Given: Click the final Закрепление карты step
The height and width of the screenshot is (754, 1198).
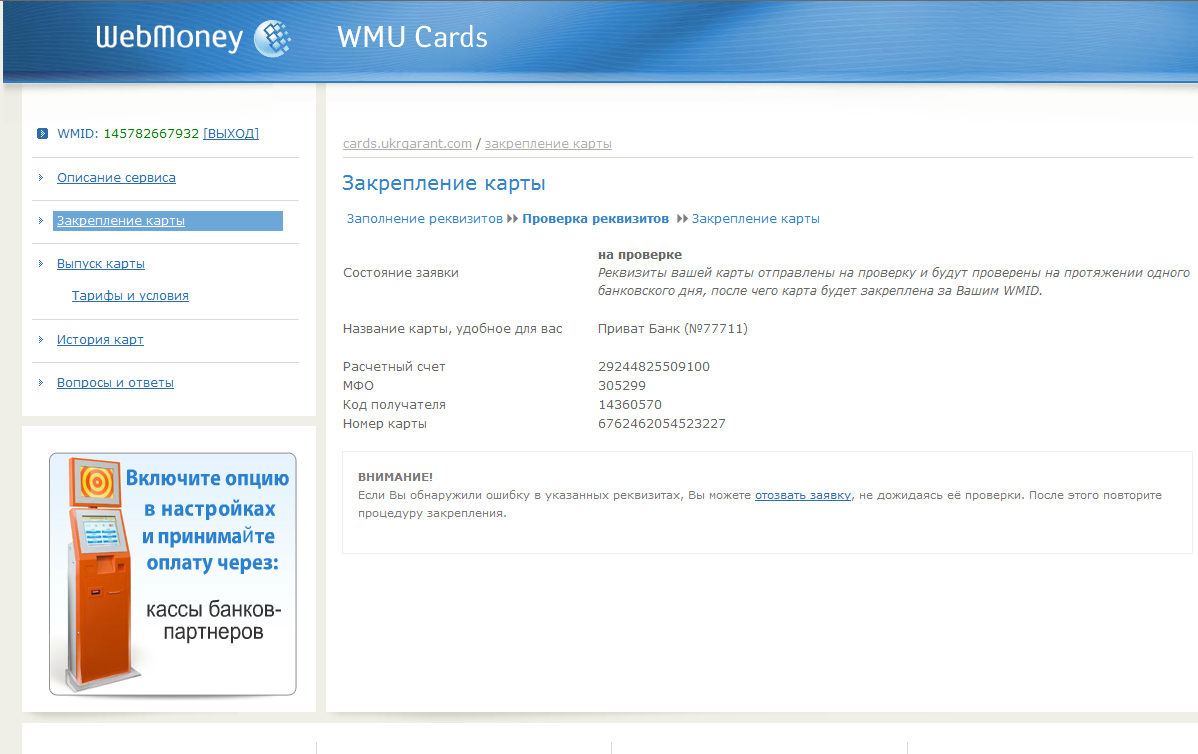Looking at the screenshot, I should click(x=756, y=218).
